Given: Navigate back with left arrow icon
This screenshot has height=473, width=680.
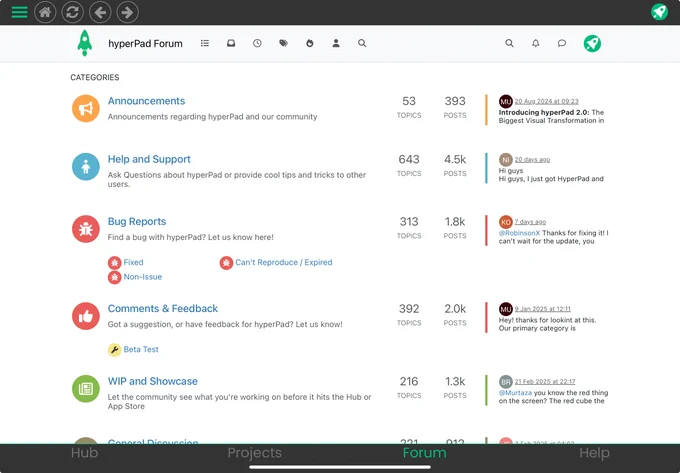Looking at the screenshot, I should (100, 12).
